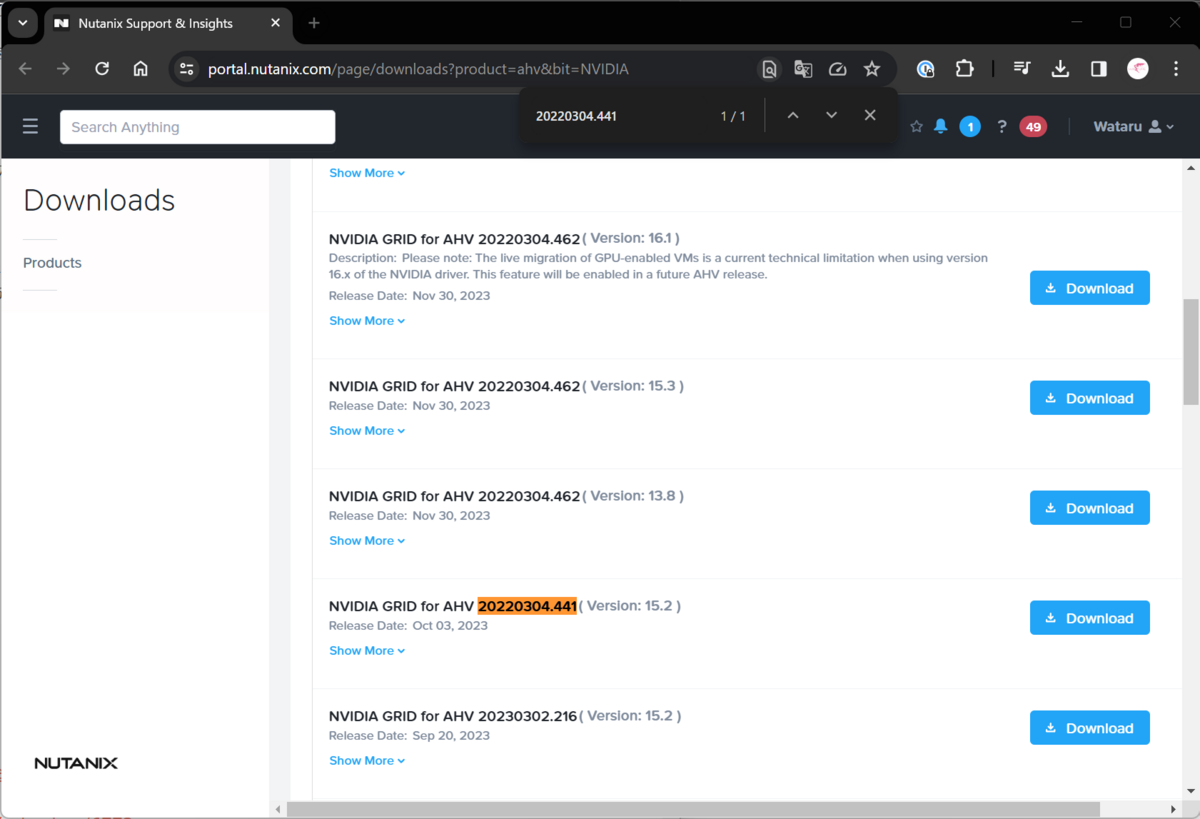Expand Show More for 20220304.441 entry

[x=367, y=651]
